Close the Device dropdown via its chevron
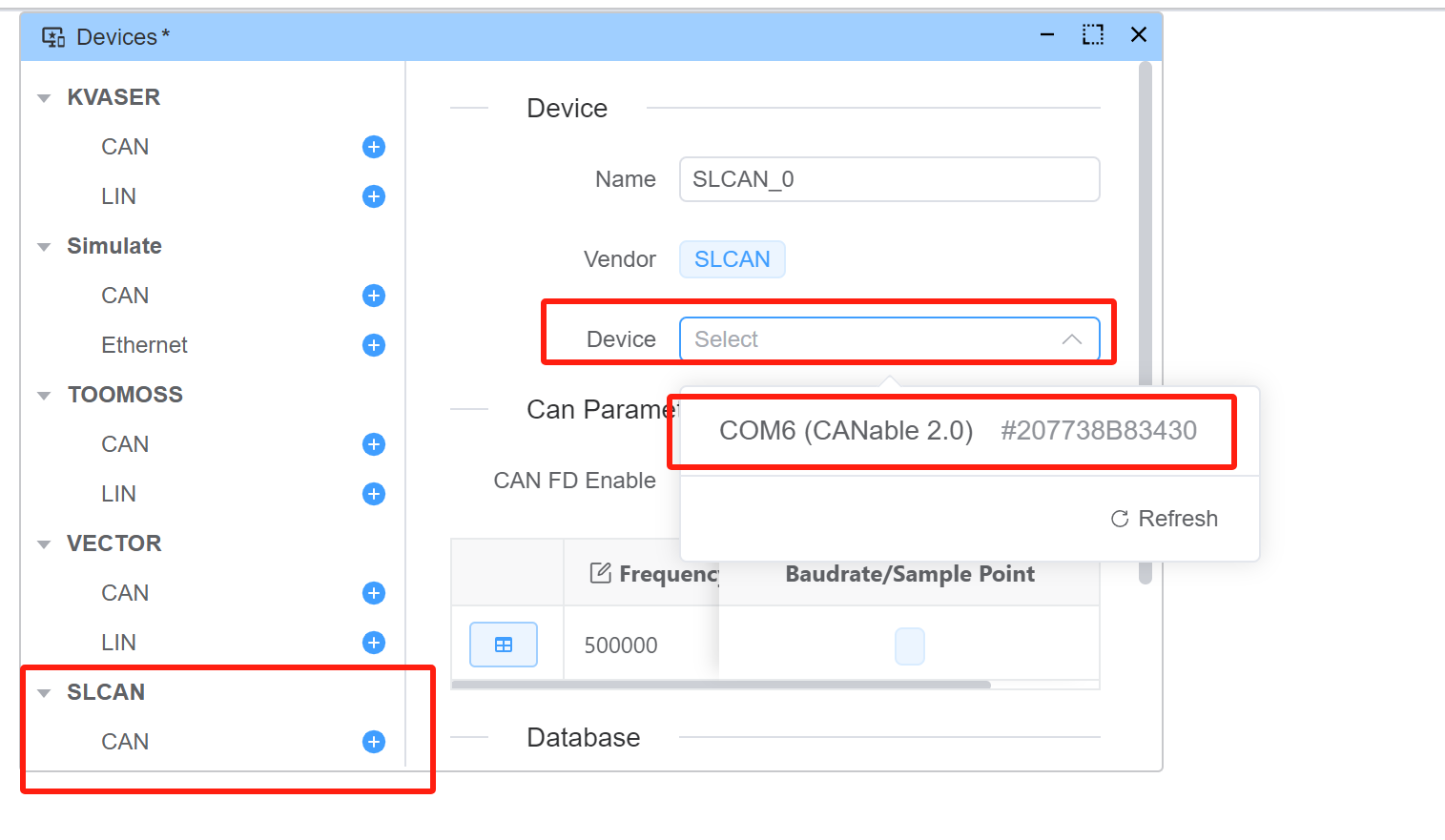The width and height of the screenshot is (1445, 840). coord(1071,338)
